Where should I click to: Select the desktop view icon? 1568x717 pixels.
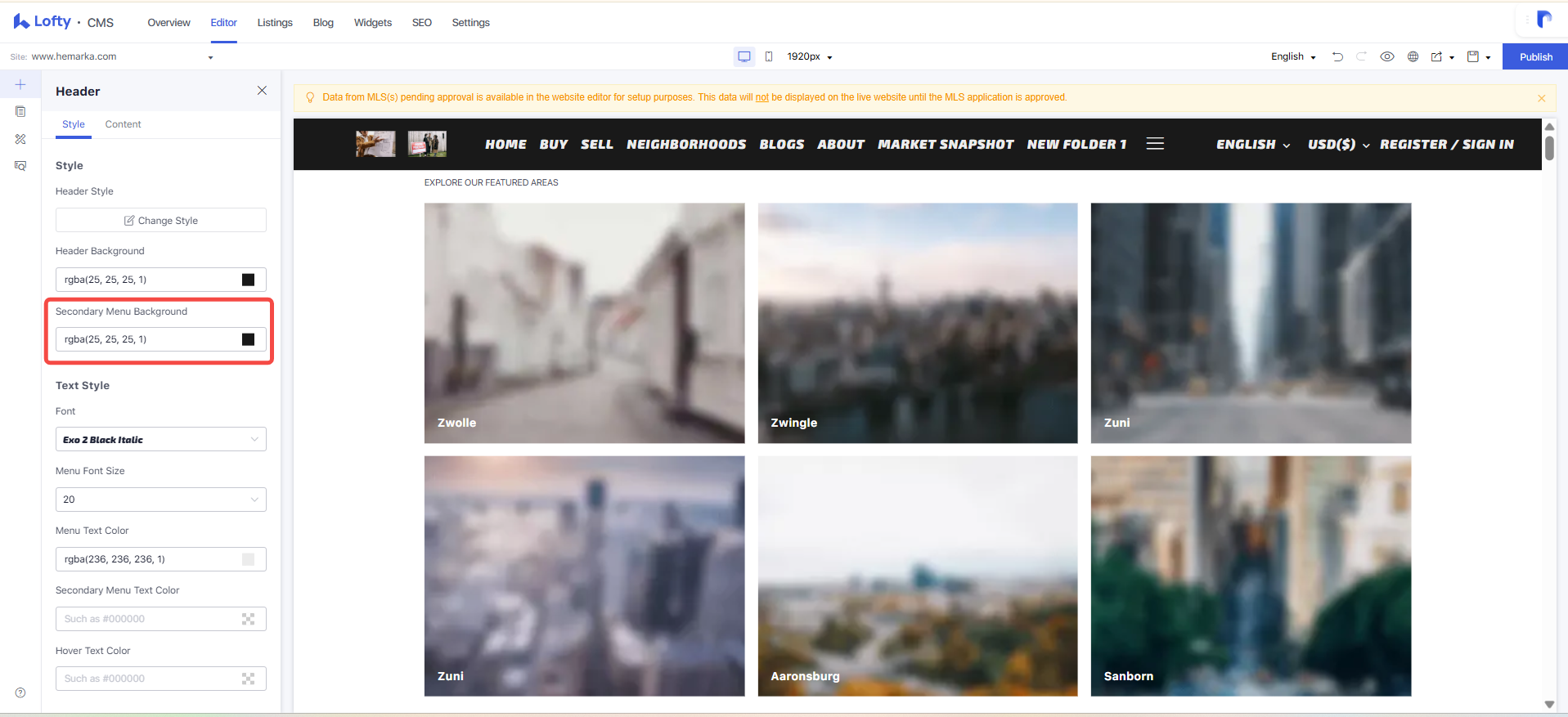(x=744, y=56)
